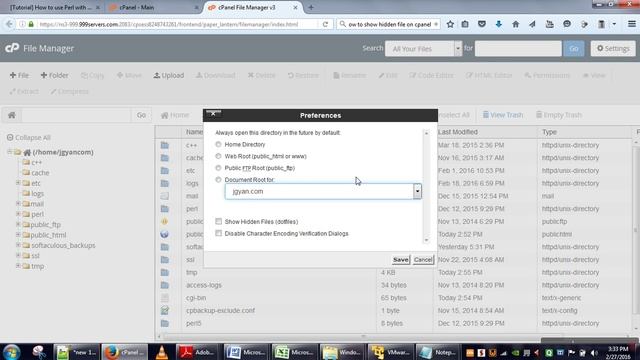The width and height of the screenshot is (640, 360).
Task: Open Adobe Reader taskbar item
Action: pos(197,352)
